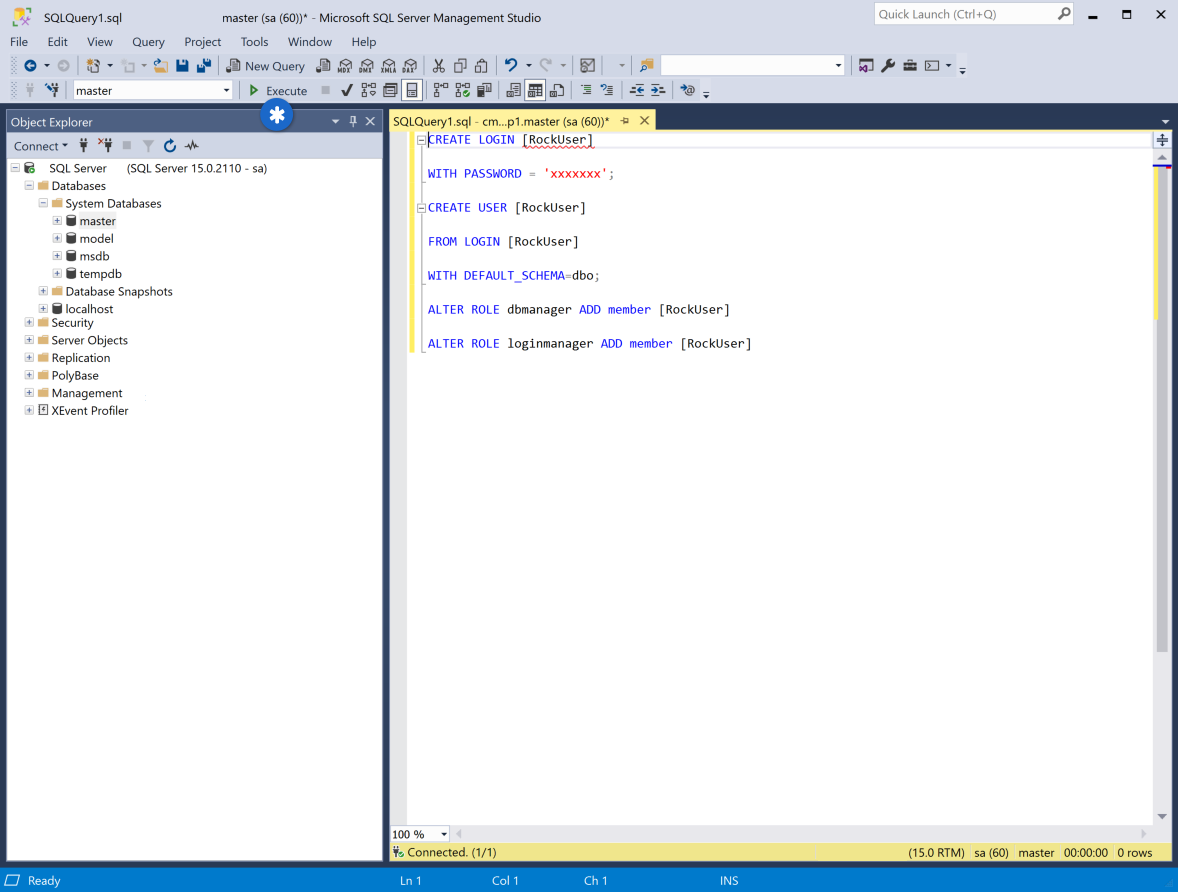Select Server Objects in Object Explorer
1178x892 pixels.
click(89, 340)
